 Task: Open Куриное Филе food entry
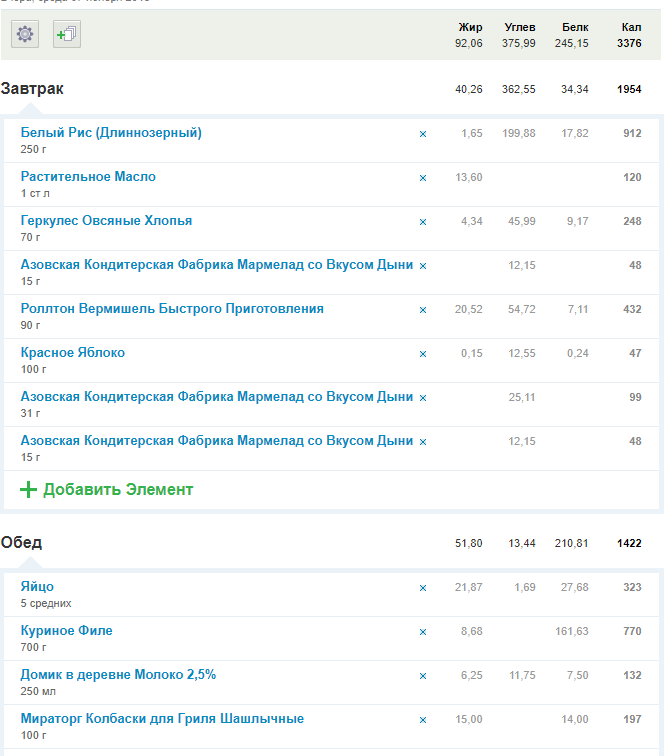tap(67, 631)
